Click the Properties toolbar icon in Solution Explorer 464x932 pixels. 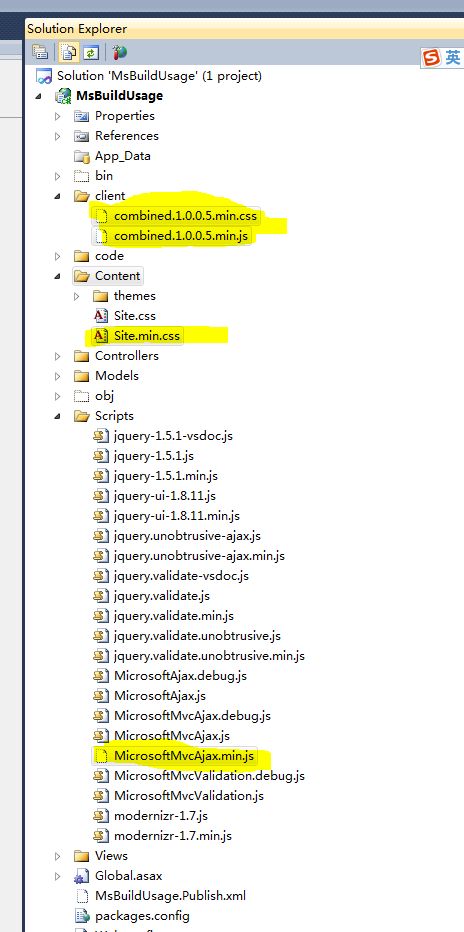[x=40, y=53]
